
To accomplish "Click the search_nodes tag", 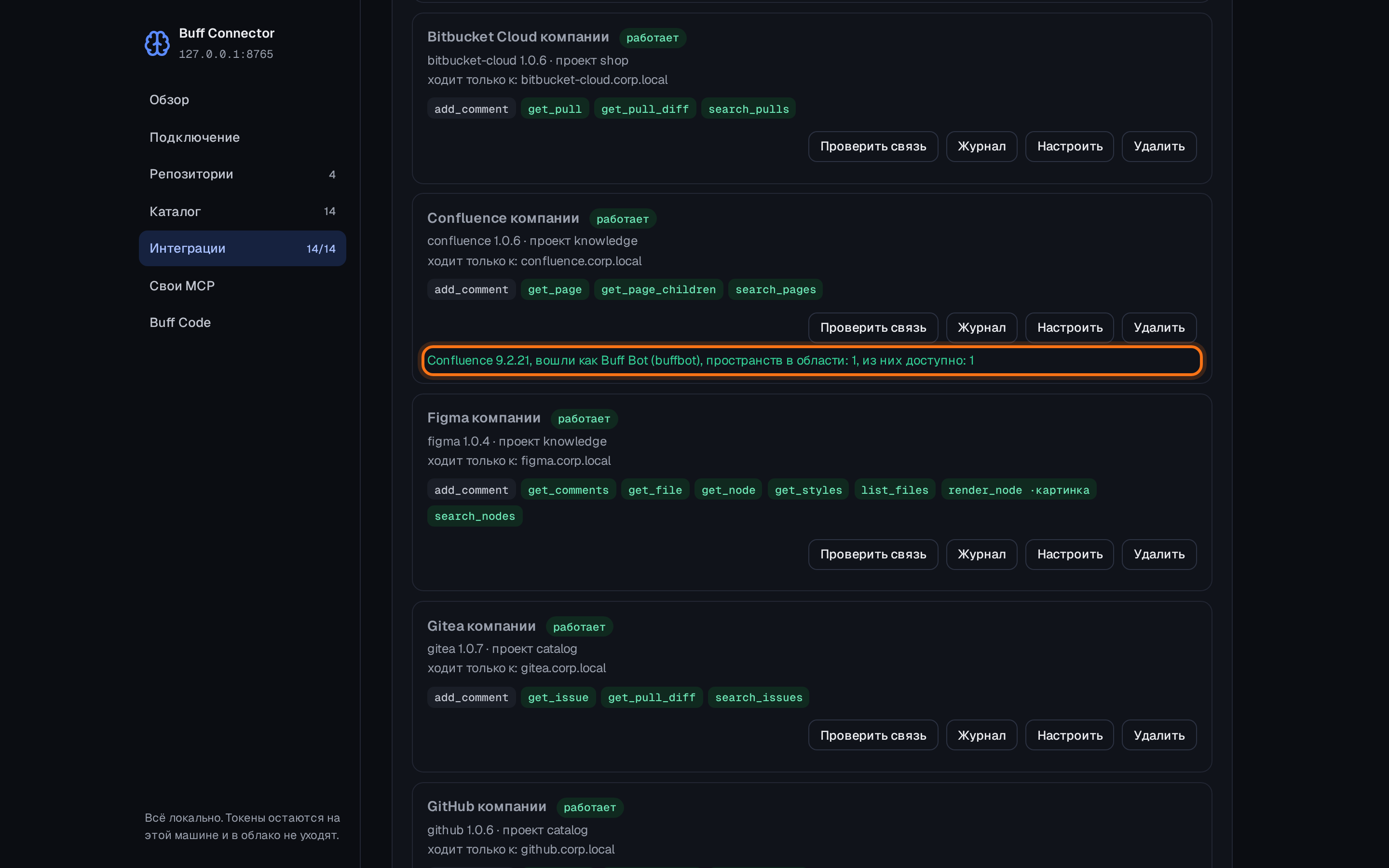I will coord(475,516).
